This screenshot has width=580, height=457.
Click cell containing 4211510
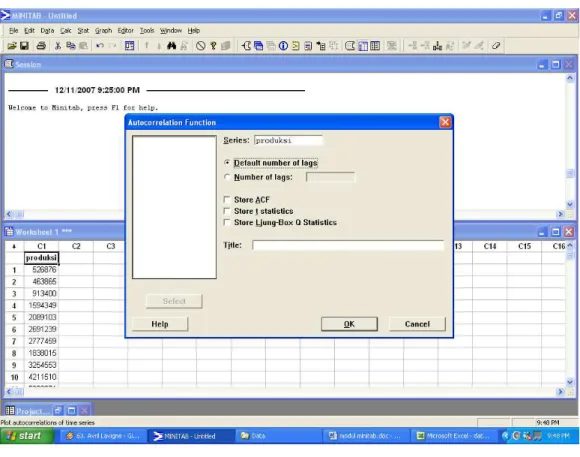point(41,377)
